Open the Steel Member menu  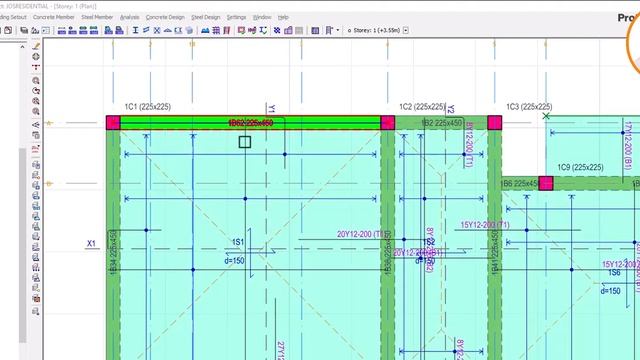tap(97, 17)
